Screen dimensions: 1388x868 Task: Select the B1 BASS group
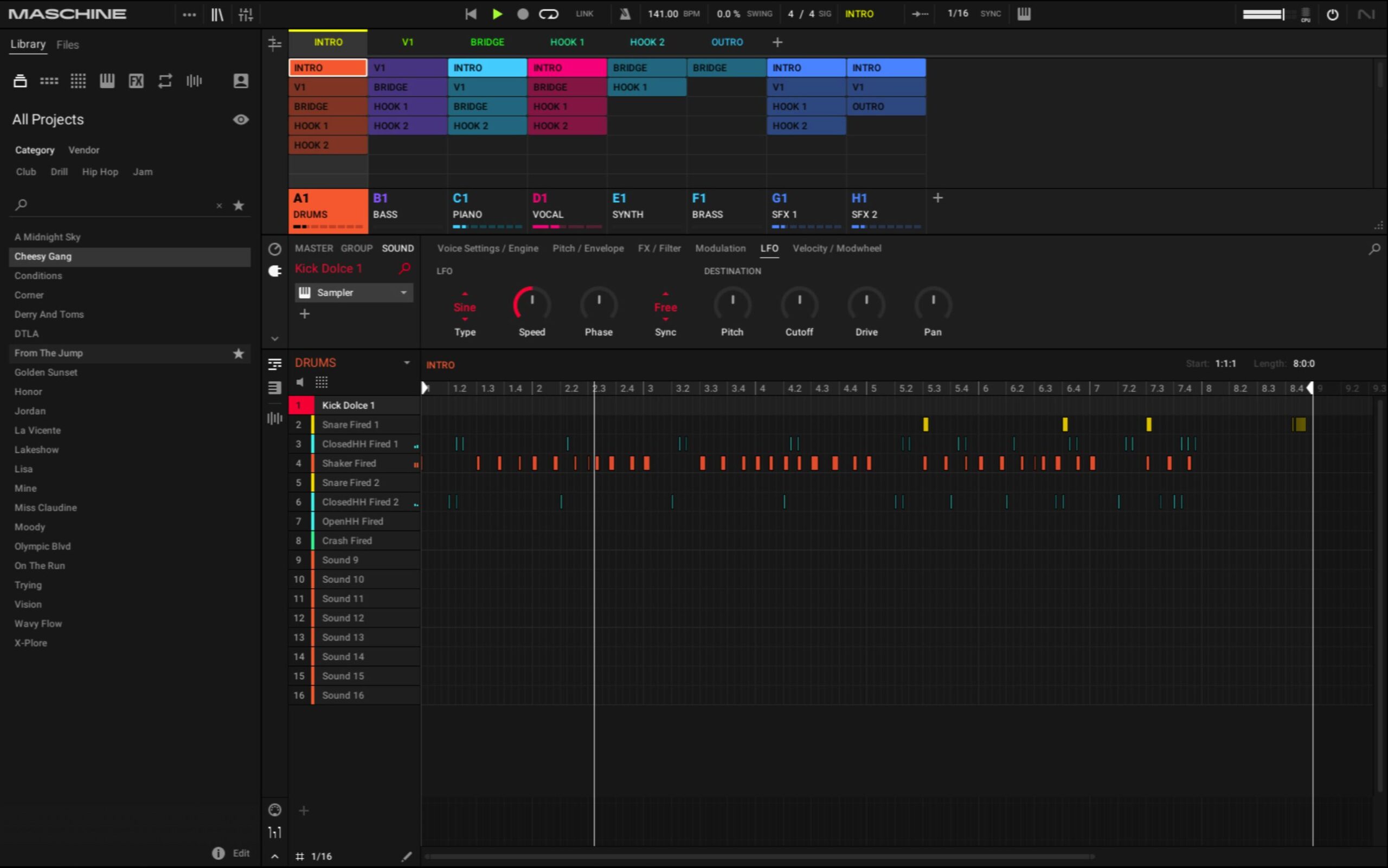click(x=408, y=210)
